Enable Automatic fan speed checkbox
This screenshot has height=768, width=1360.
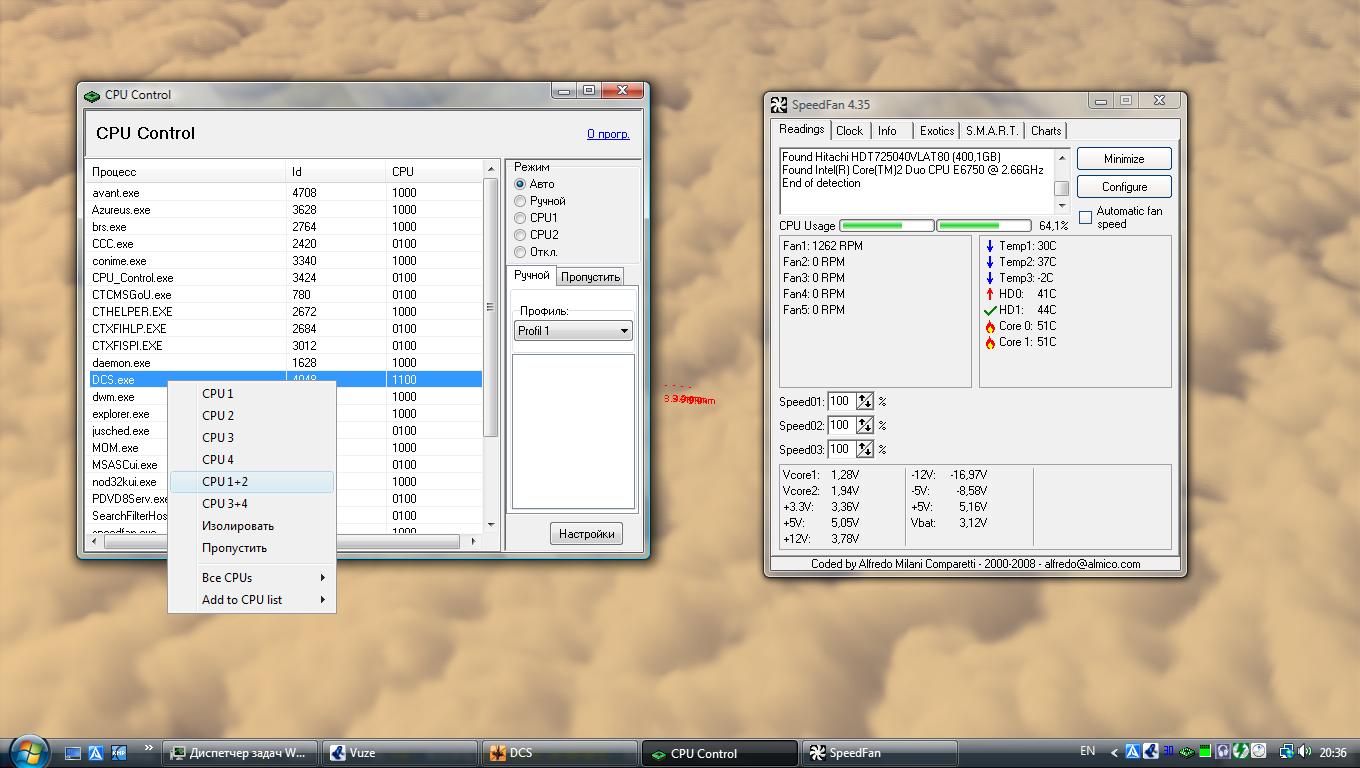tap(1086, 217)
